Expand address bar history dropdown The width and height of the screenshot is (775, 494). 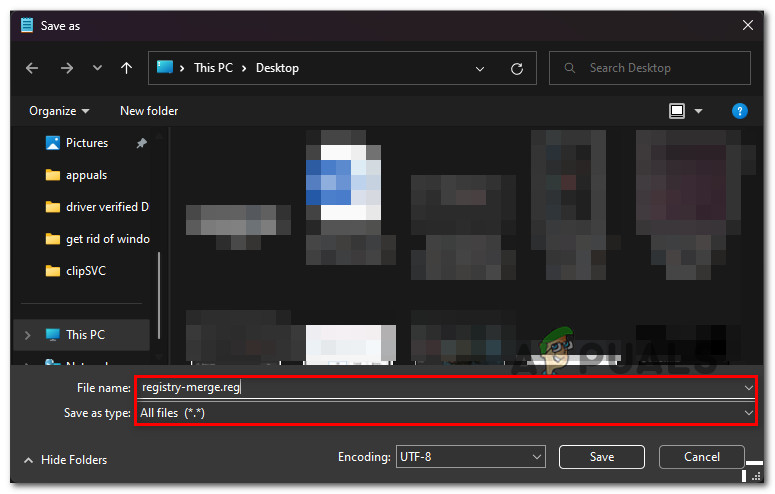click(479, 69)
